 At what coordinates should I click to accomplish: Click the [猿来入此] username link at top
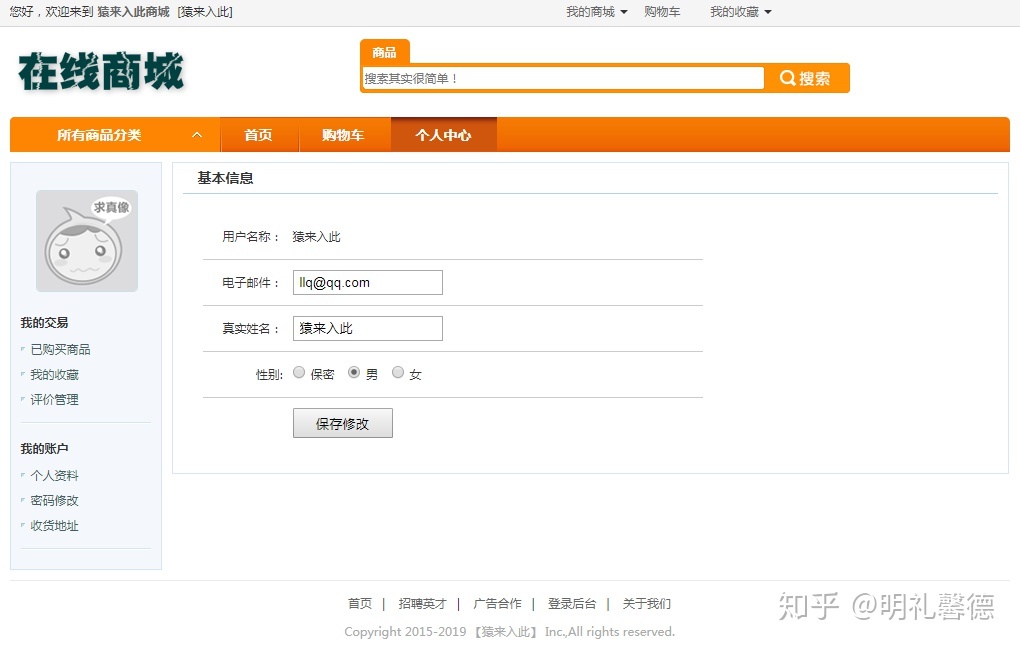pyautogui.click(x=205, y=12)
